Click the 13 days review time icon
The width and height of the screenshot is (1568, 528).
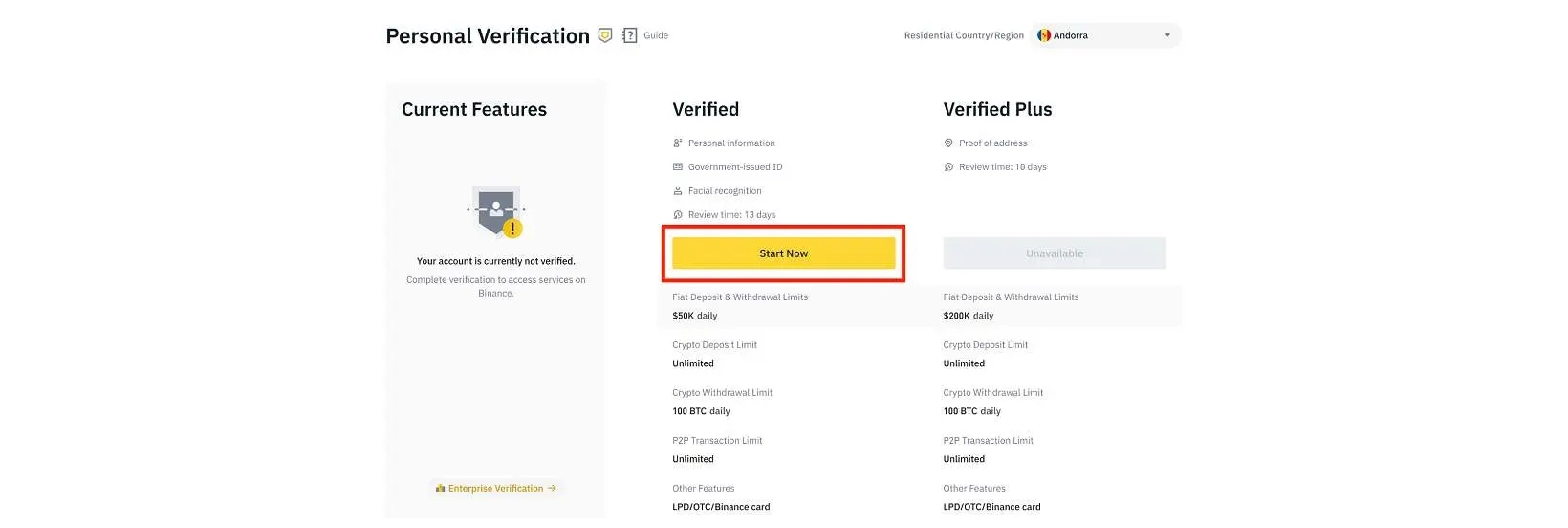678,215
